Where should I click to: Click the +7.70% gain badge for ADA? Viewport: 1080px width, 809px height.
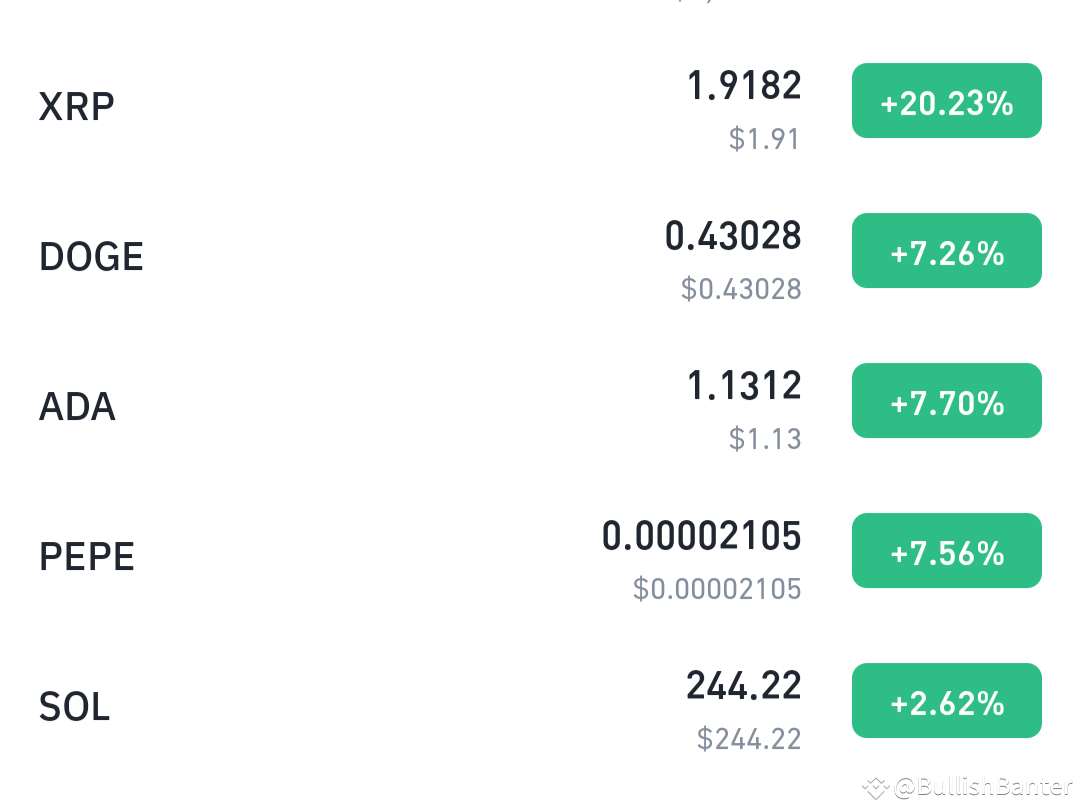pos(946,400)
